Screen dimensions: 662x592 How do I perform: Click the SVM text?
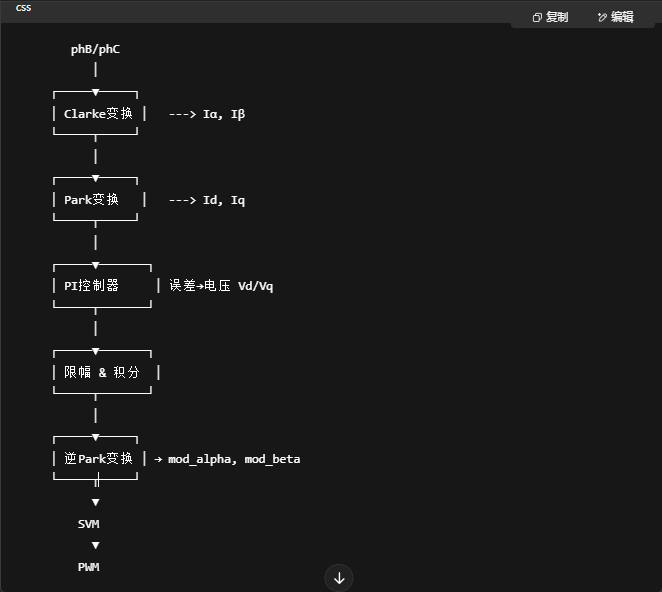click(89, 524)
